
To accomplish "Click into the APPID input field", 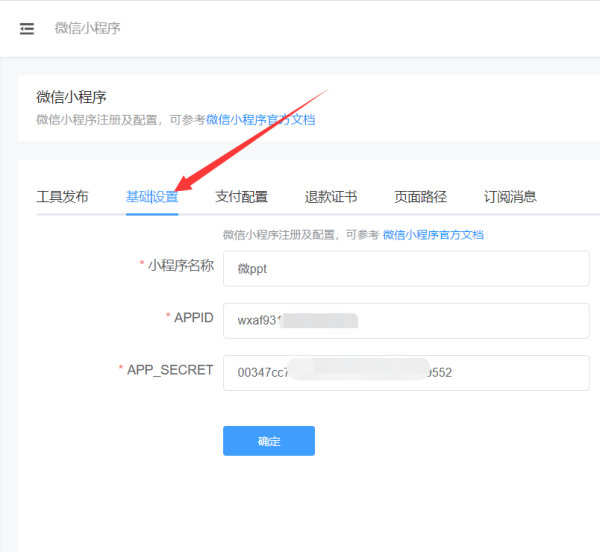I will pos(406,321).
